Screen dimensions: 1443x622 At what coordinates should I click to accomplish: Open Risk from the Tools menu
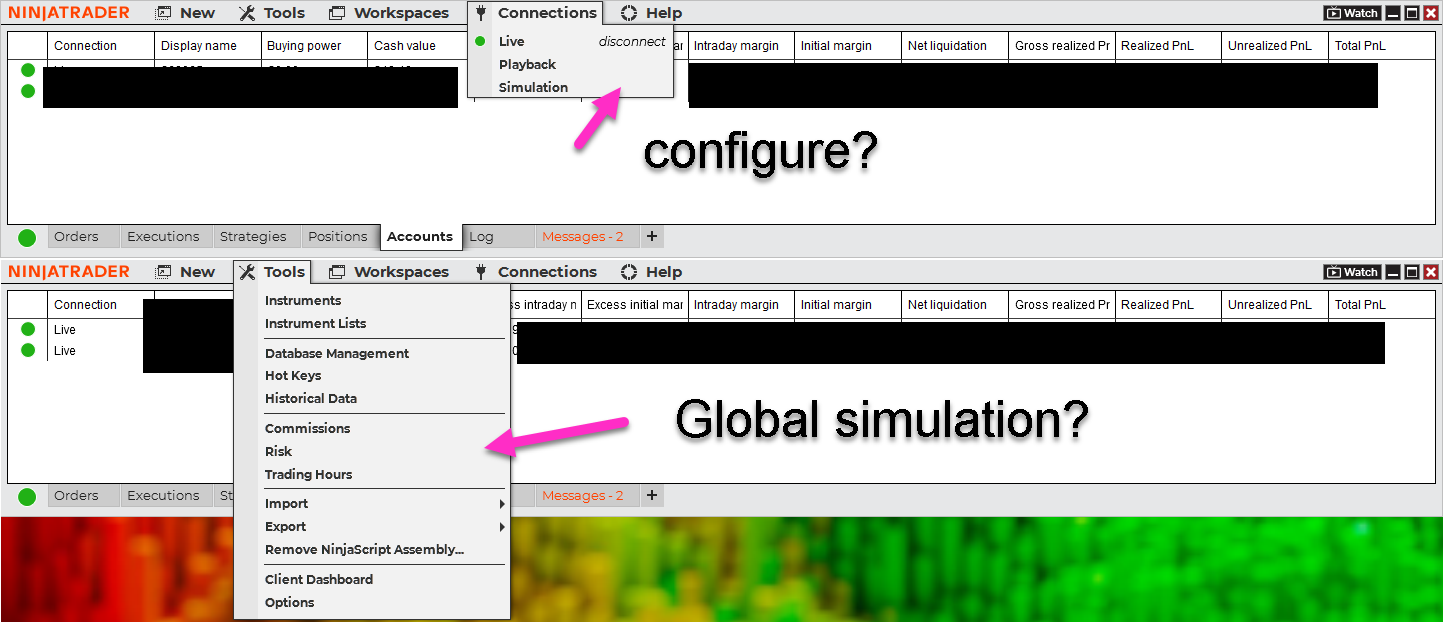[278, 451]
